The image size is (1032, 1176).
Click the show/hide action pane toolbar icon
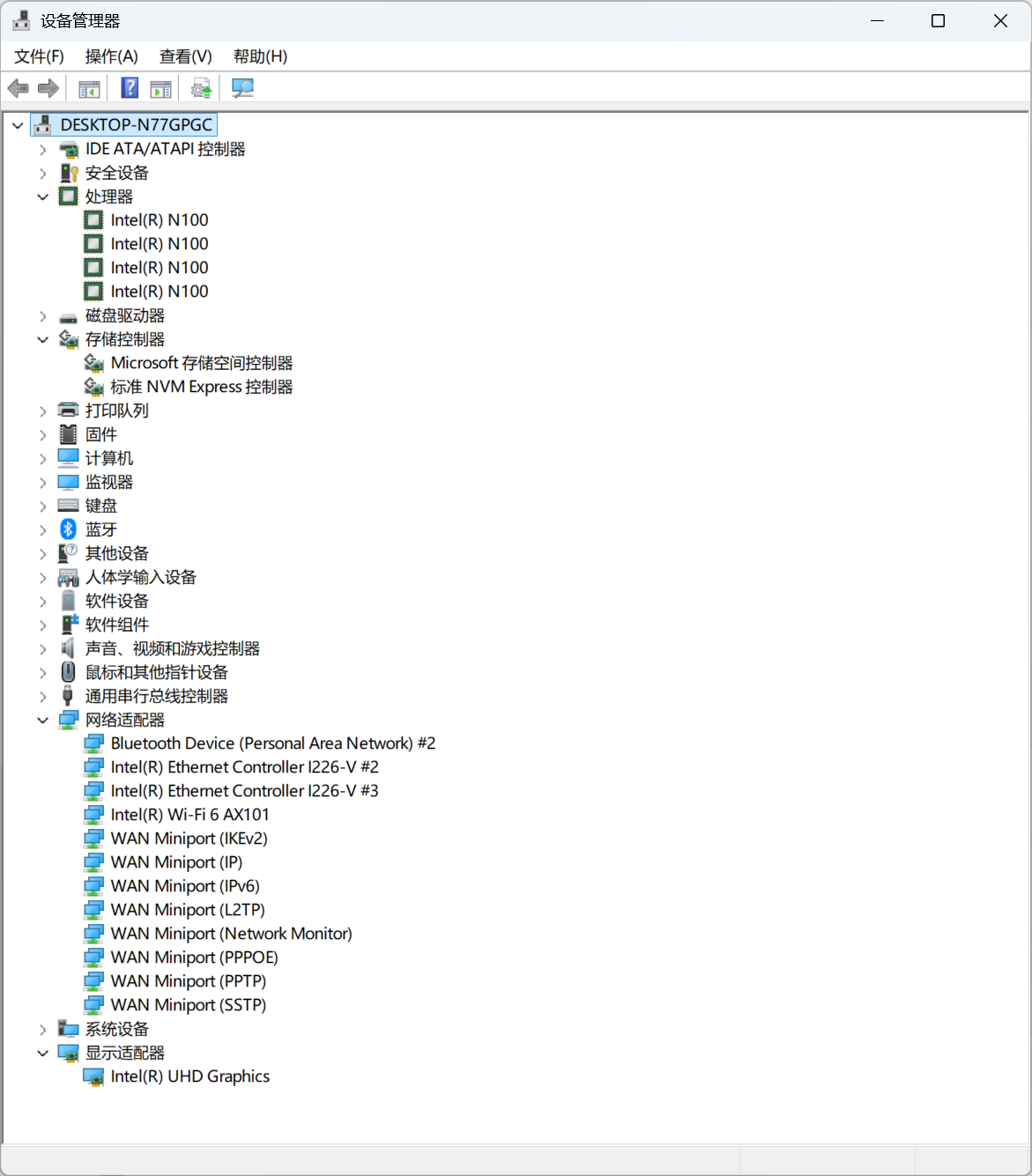click(161, 88)
